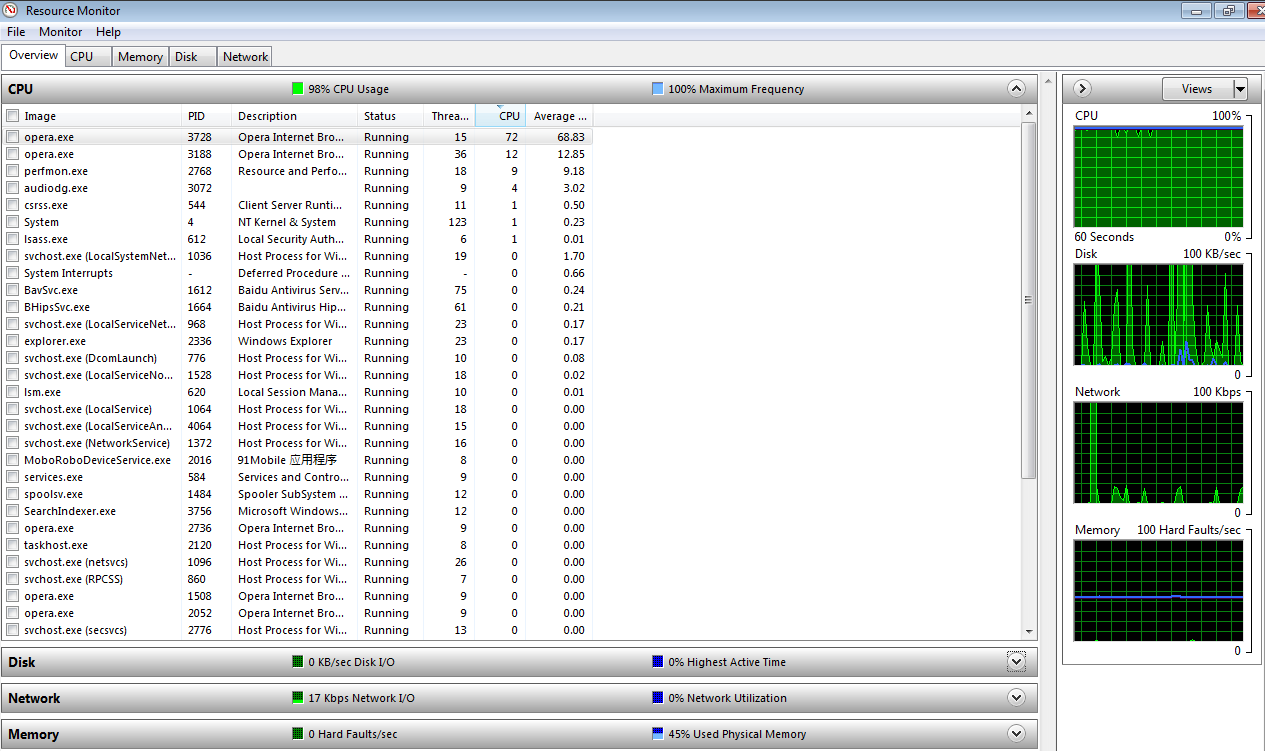Viewport: 1265px width, 751px height.
Task: Select the spoolsv.exe row
Action: [298, 494]
